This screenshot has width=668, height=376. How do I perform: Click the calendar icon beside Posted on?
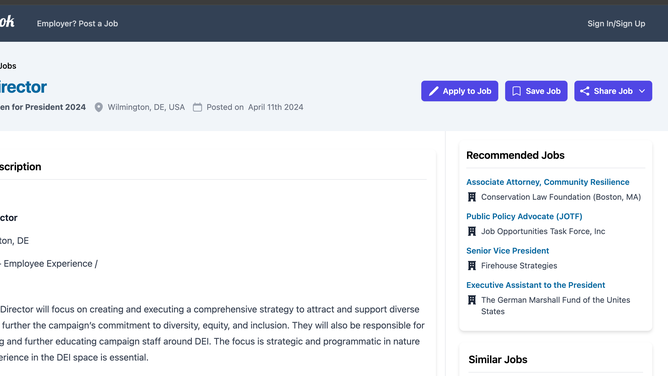(197, 107)
